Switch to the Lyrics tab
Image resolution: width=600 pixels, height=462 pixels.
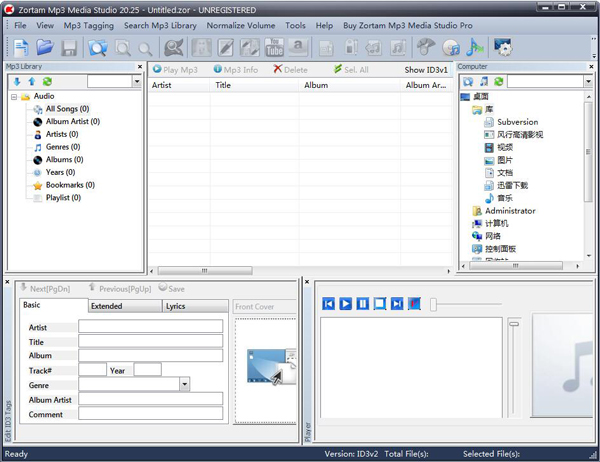point(196,306)
